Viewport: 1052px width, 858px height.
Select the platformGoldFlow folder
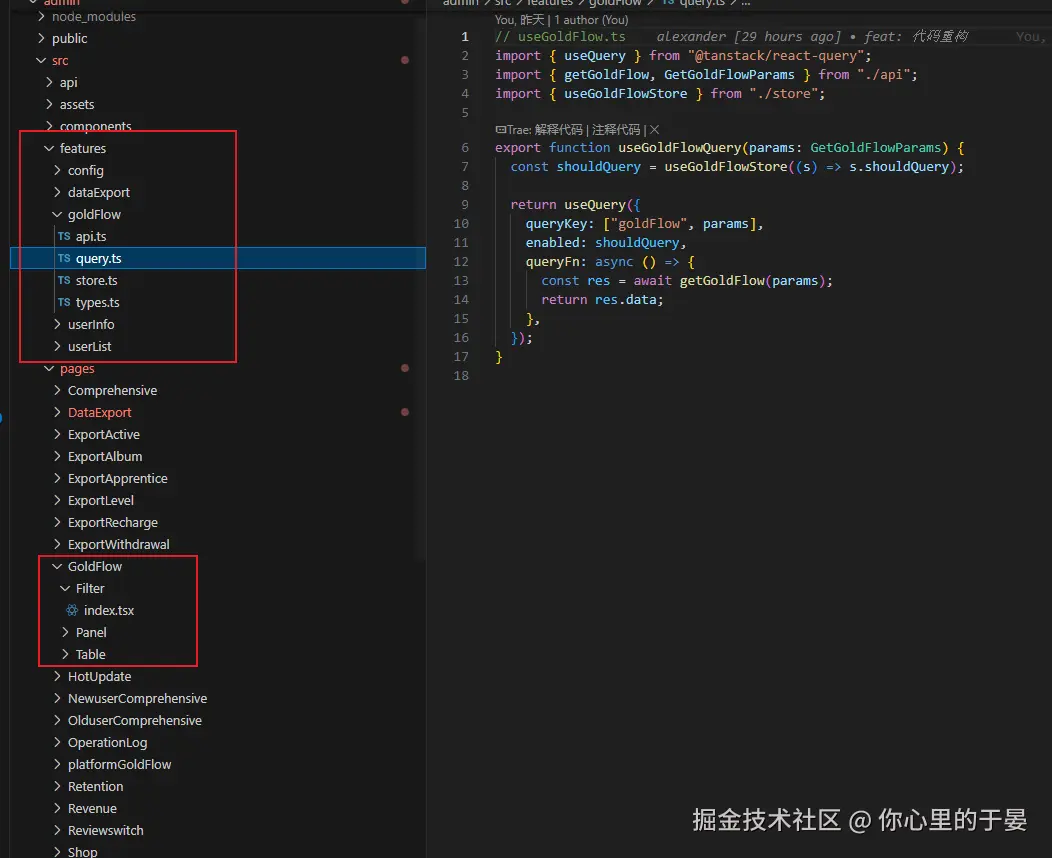click(x=119, y=765)
